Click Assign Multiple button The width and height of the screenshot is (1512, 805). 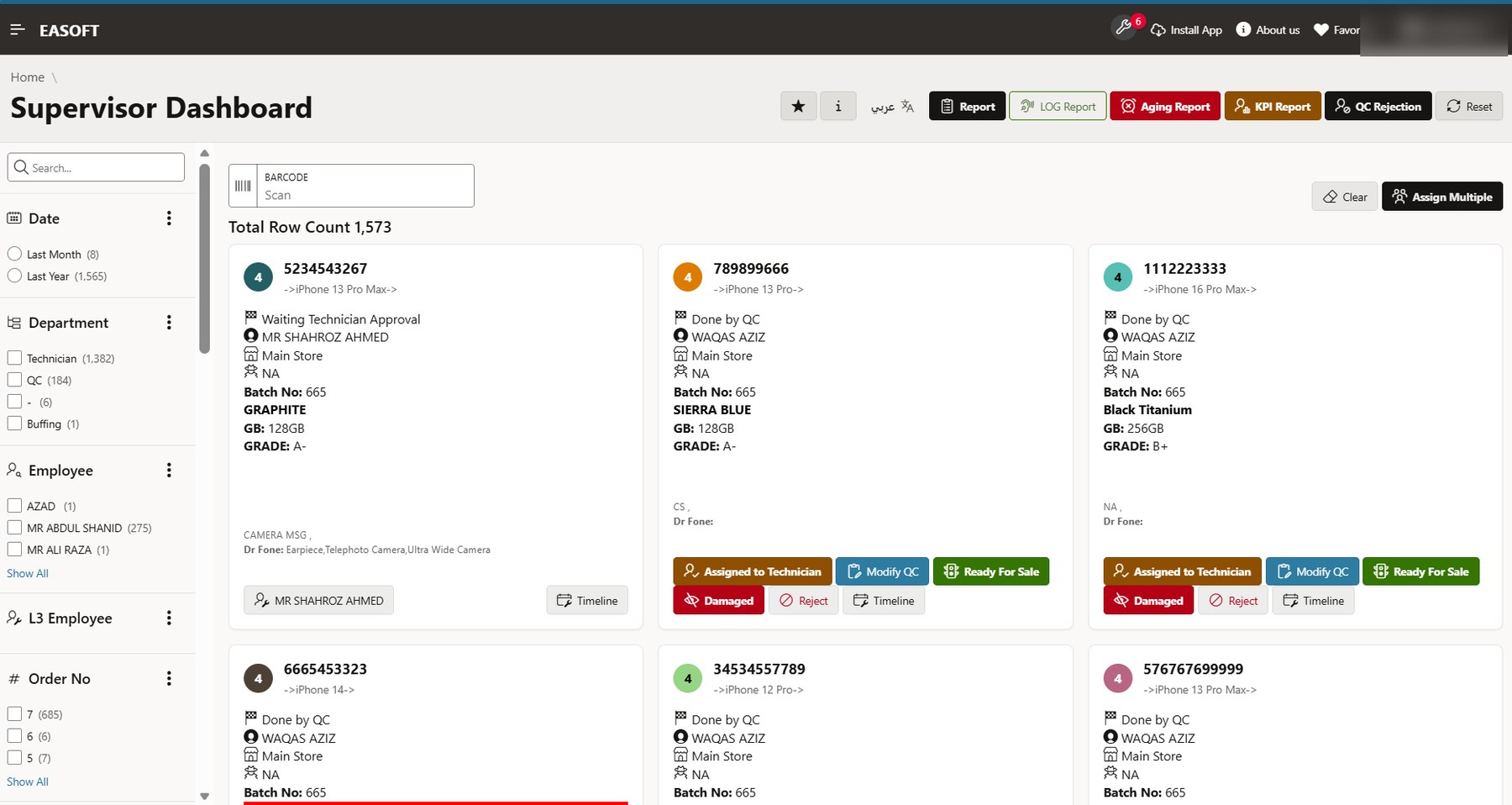[x=1442, y=197]
